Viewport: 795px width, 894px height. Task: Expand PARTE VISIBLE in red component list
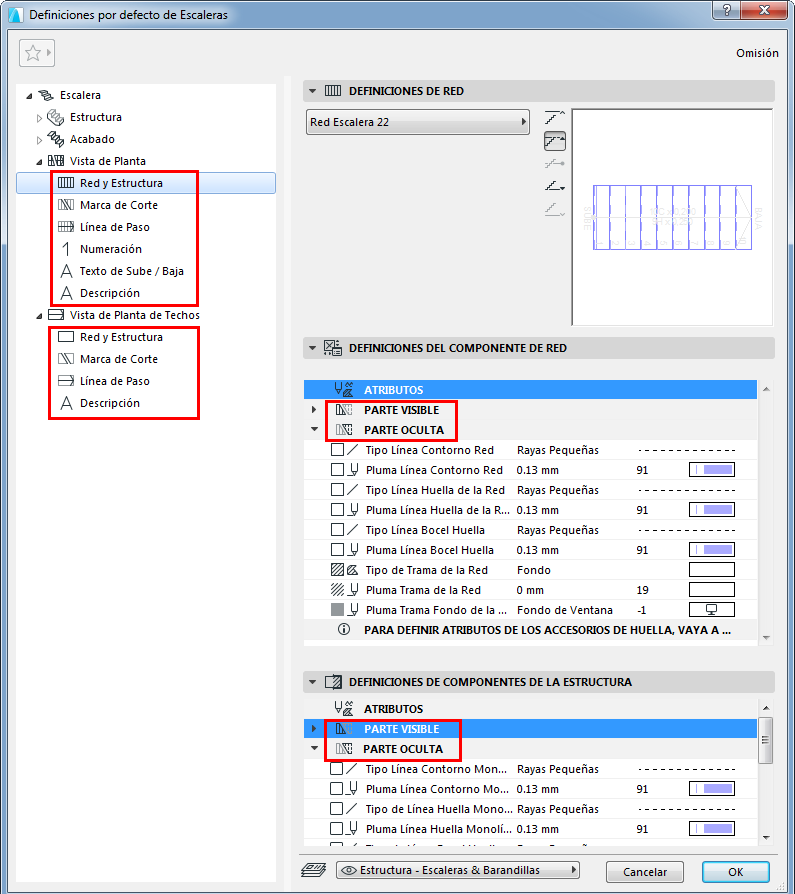314,410
